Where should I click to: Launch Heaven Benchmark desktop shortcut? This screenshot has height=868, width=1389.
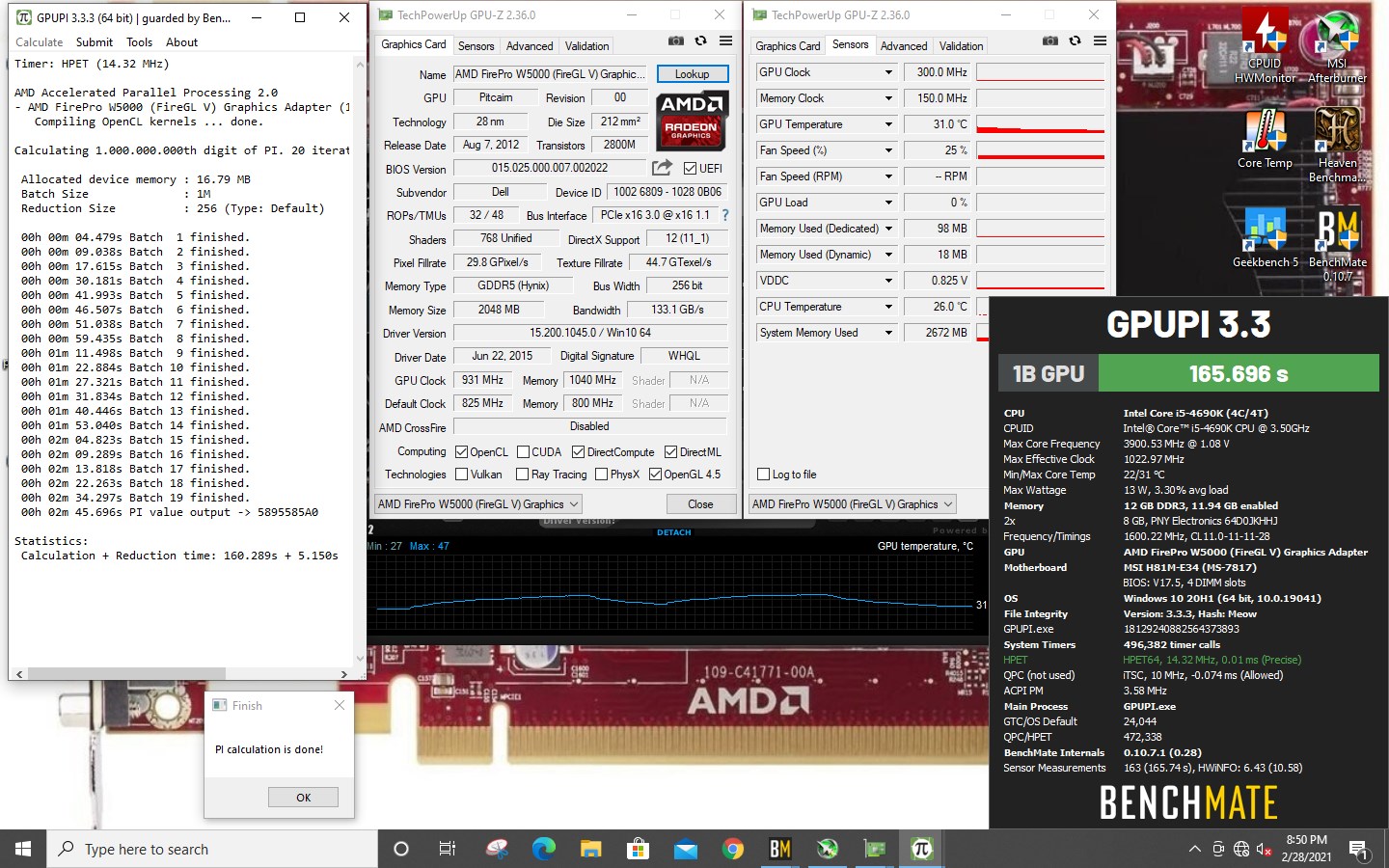pyautogui.click(x=1337, y=145)
